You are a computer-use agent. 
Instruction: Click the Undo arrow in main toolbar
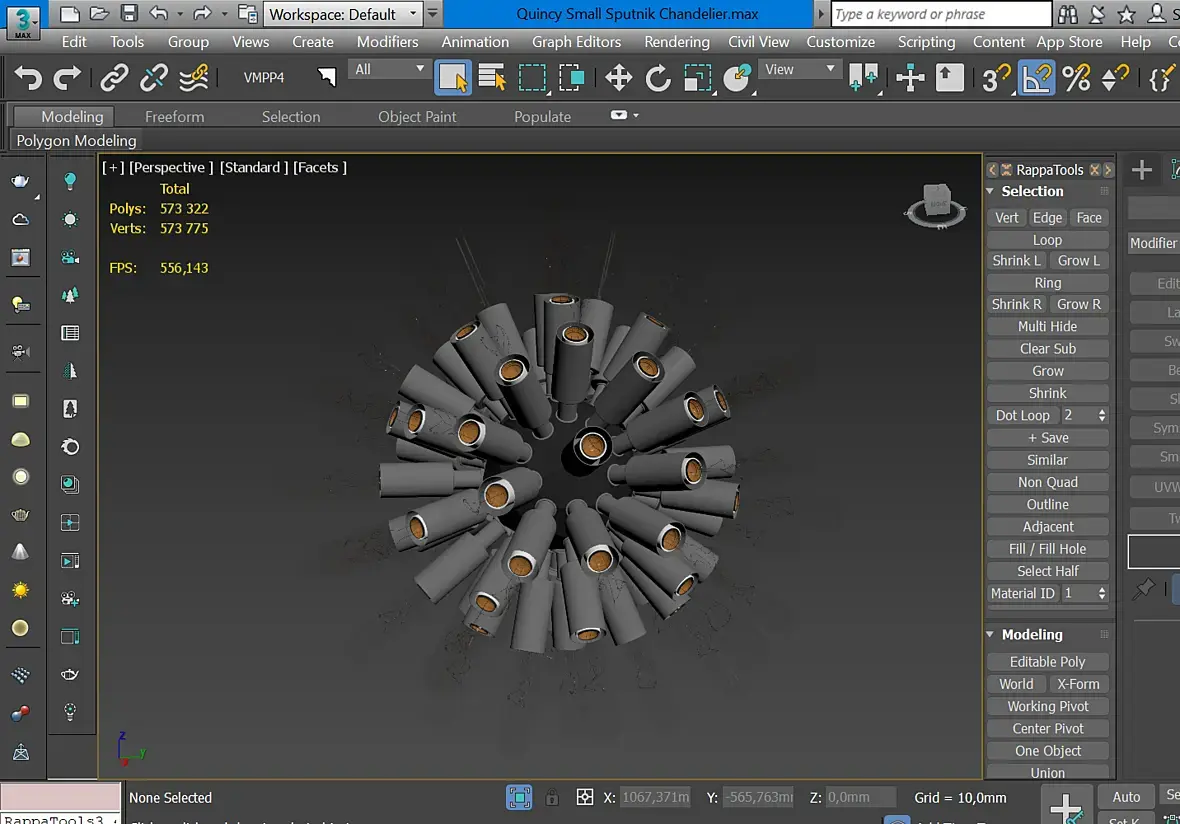coord(28,78)
